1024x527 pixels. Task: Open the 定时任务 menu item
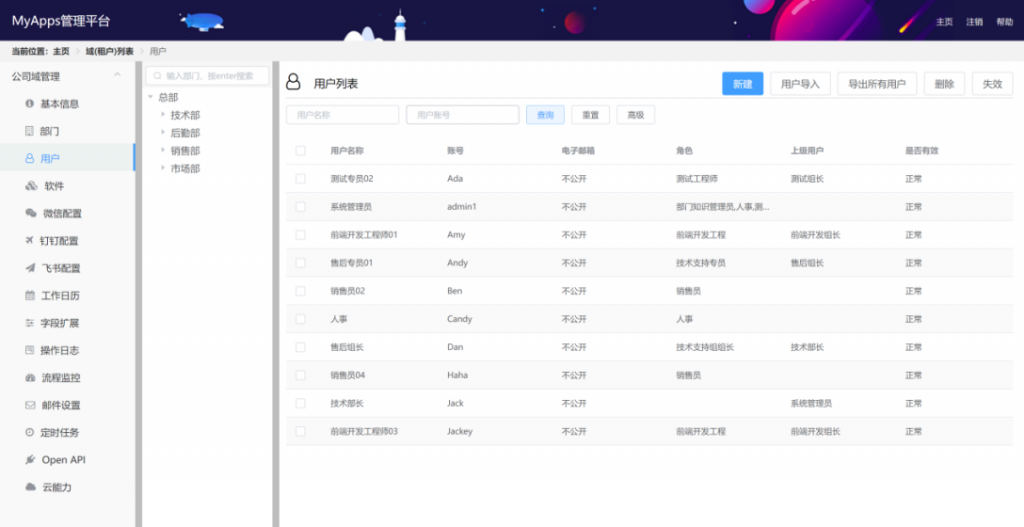[59, 433]
